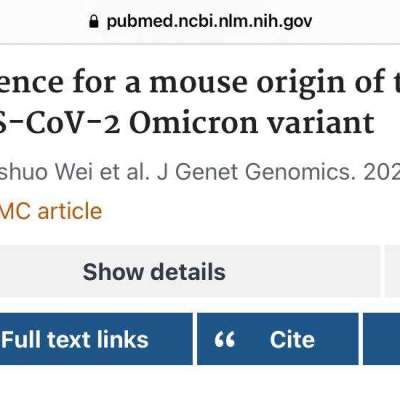Click the author name Wei et al.
The height and width of the screenshot is (400, 400).
pos(102,172)
